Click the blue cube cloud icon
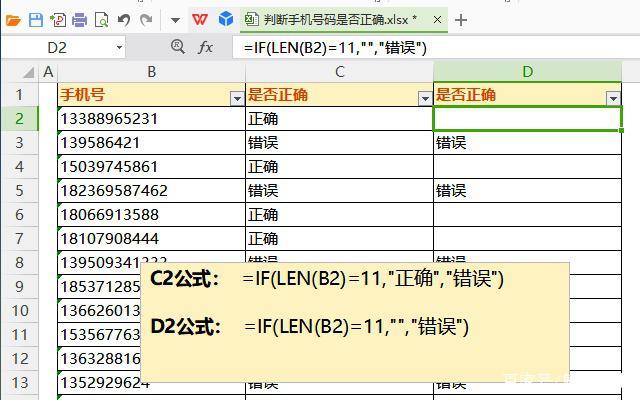640x400 pixels. 226,19
